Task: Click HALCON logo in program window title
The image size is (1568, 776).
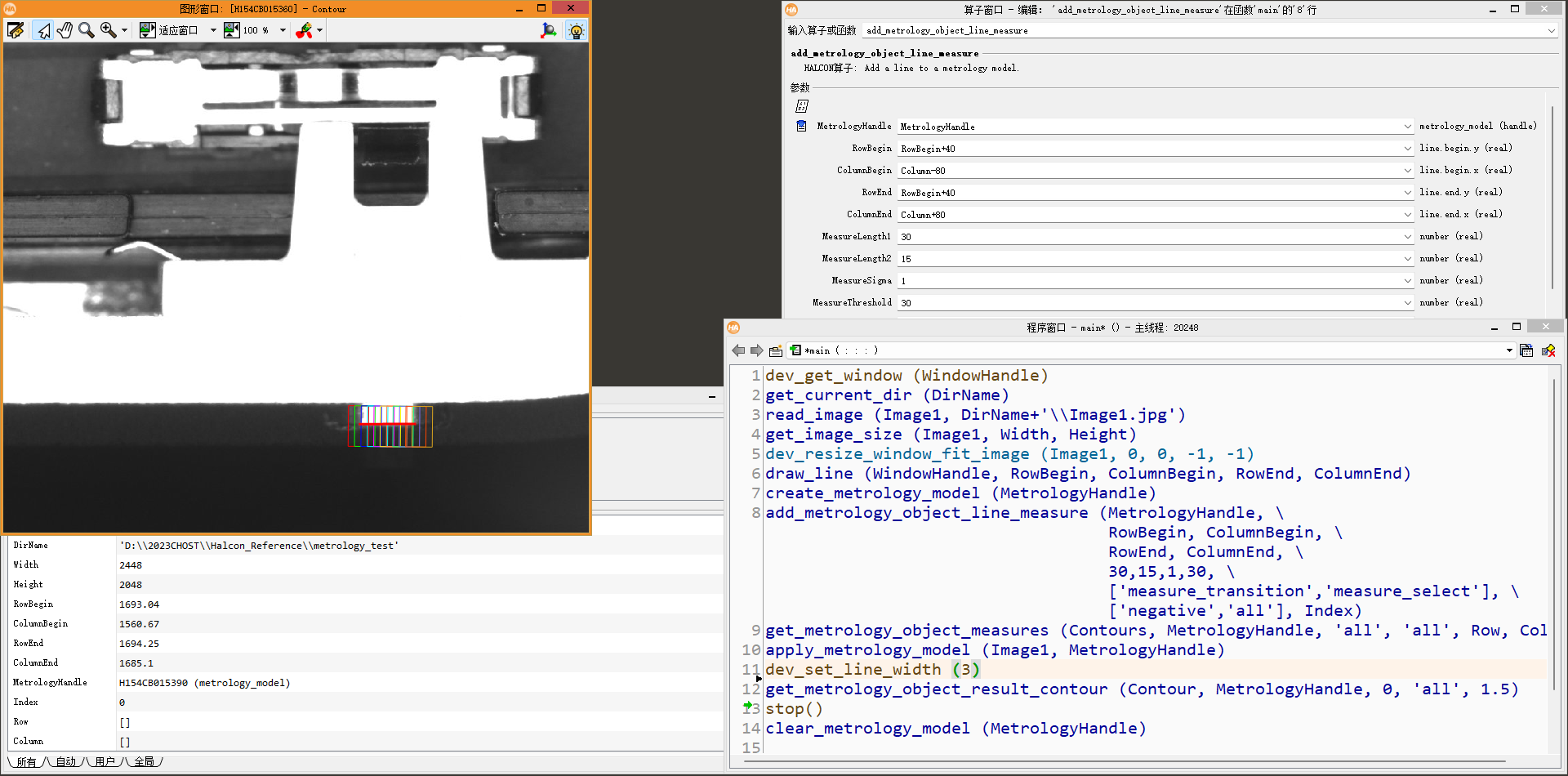Action: pyautogui.click(x=733, y=328)
